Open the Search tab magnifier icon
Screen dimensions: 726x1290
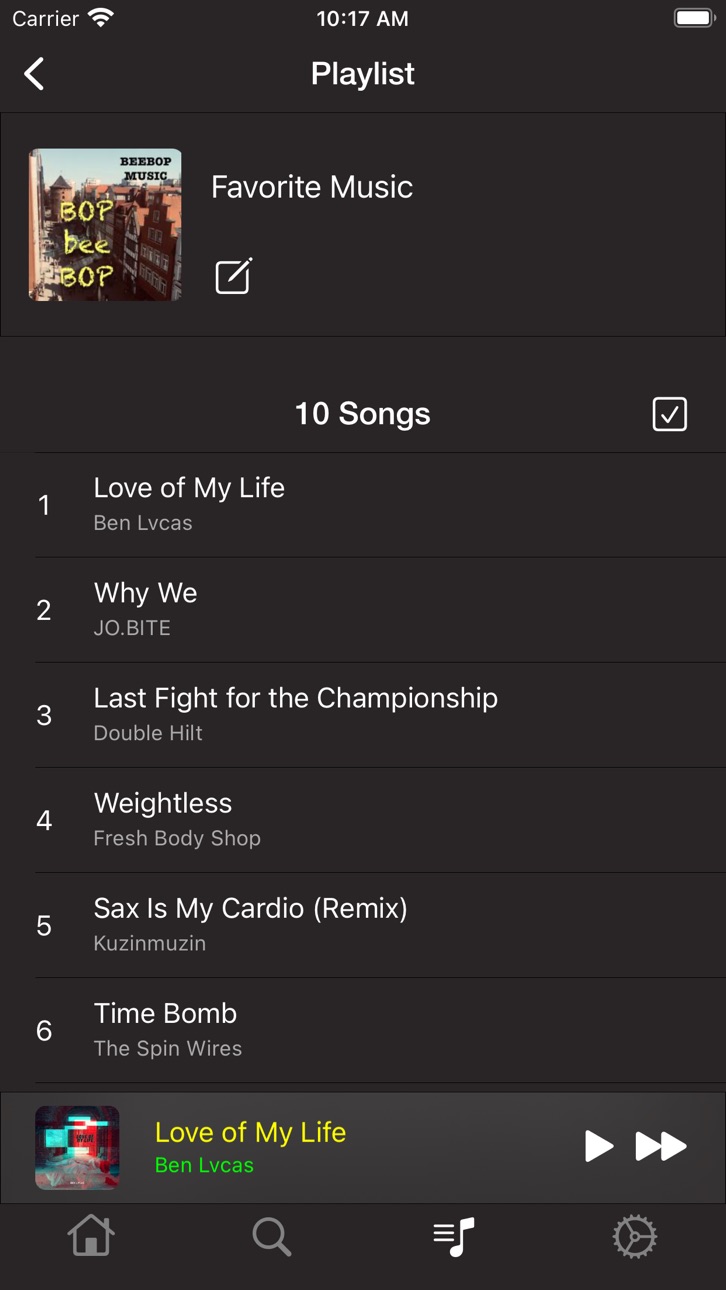pos(272,1237)
